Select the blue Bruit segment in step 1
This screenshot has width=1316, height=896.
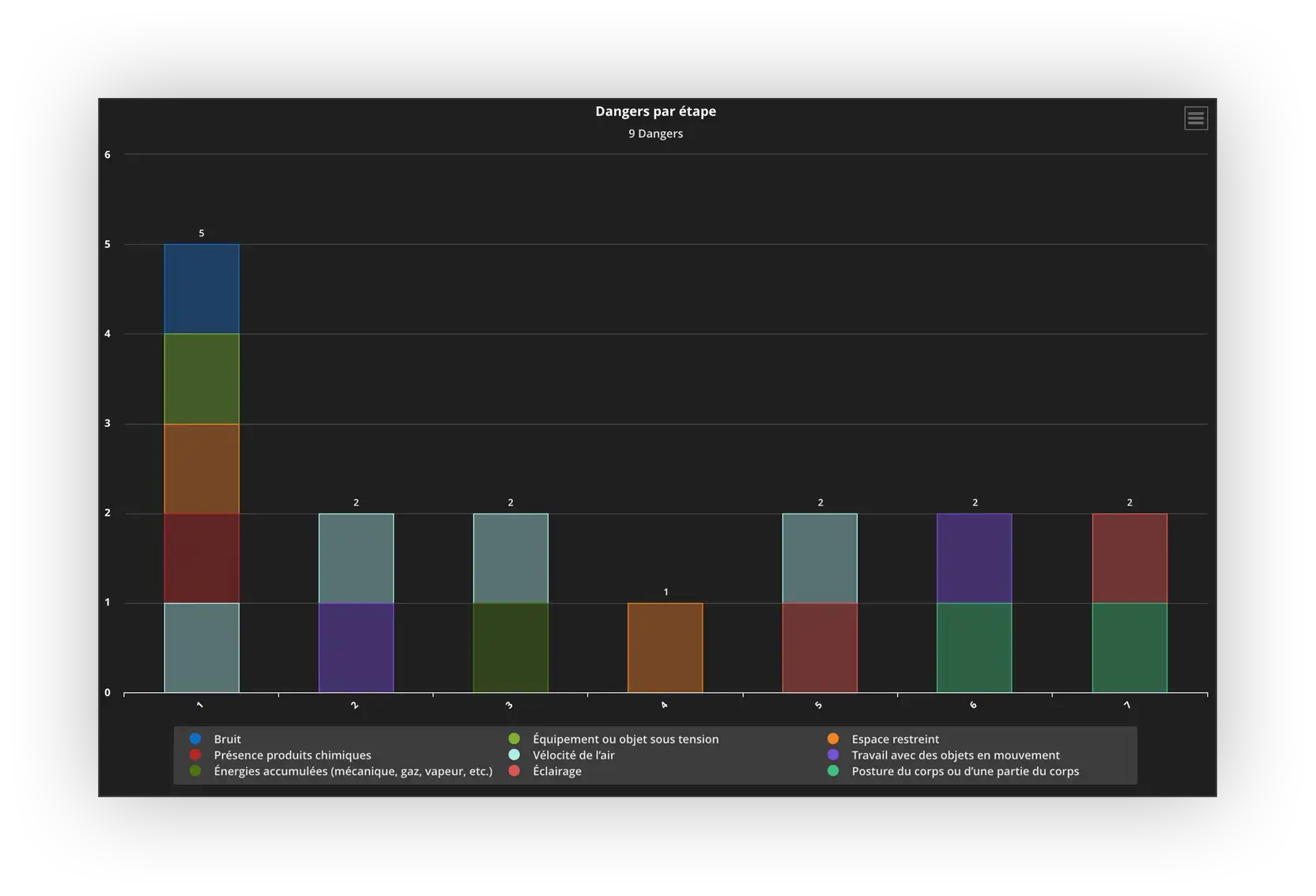[202, 289]
